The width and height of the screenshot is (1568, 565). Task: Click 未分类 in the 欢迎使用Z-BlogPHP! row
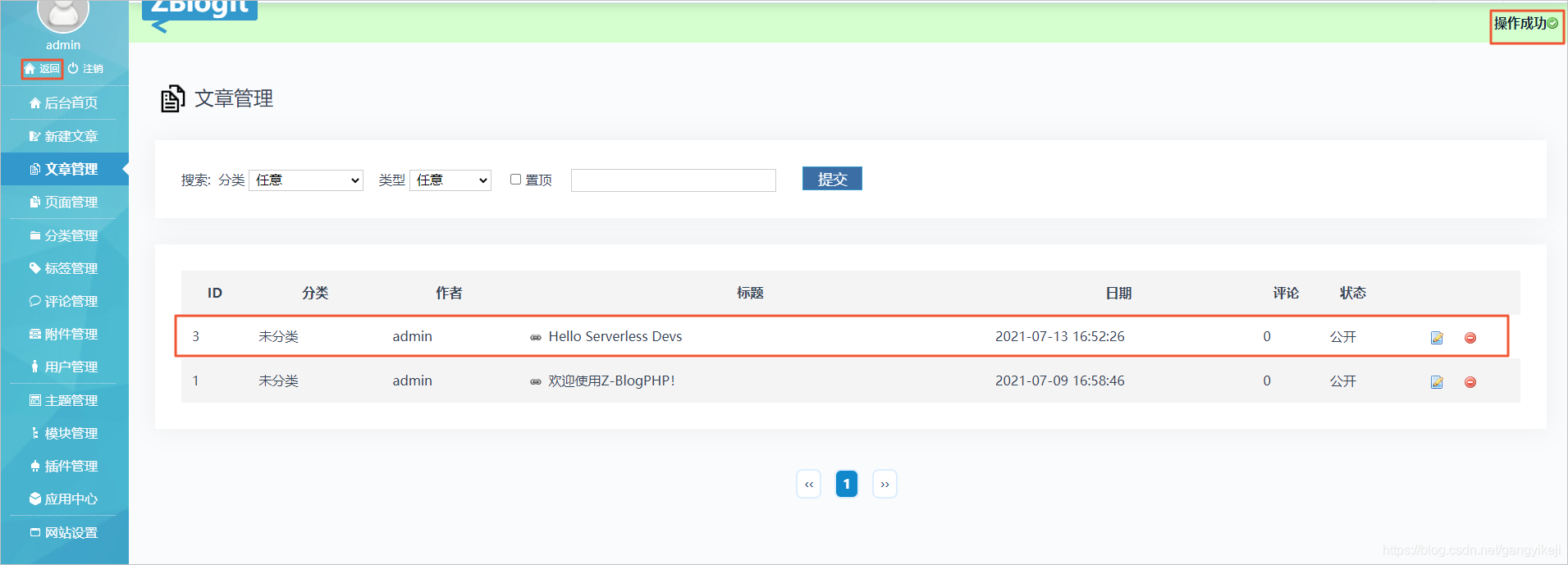tap(278, 380)
